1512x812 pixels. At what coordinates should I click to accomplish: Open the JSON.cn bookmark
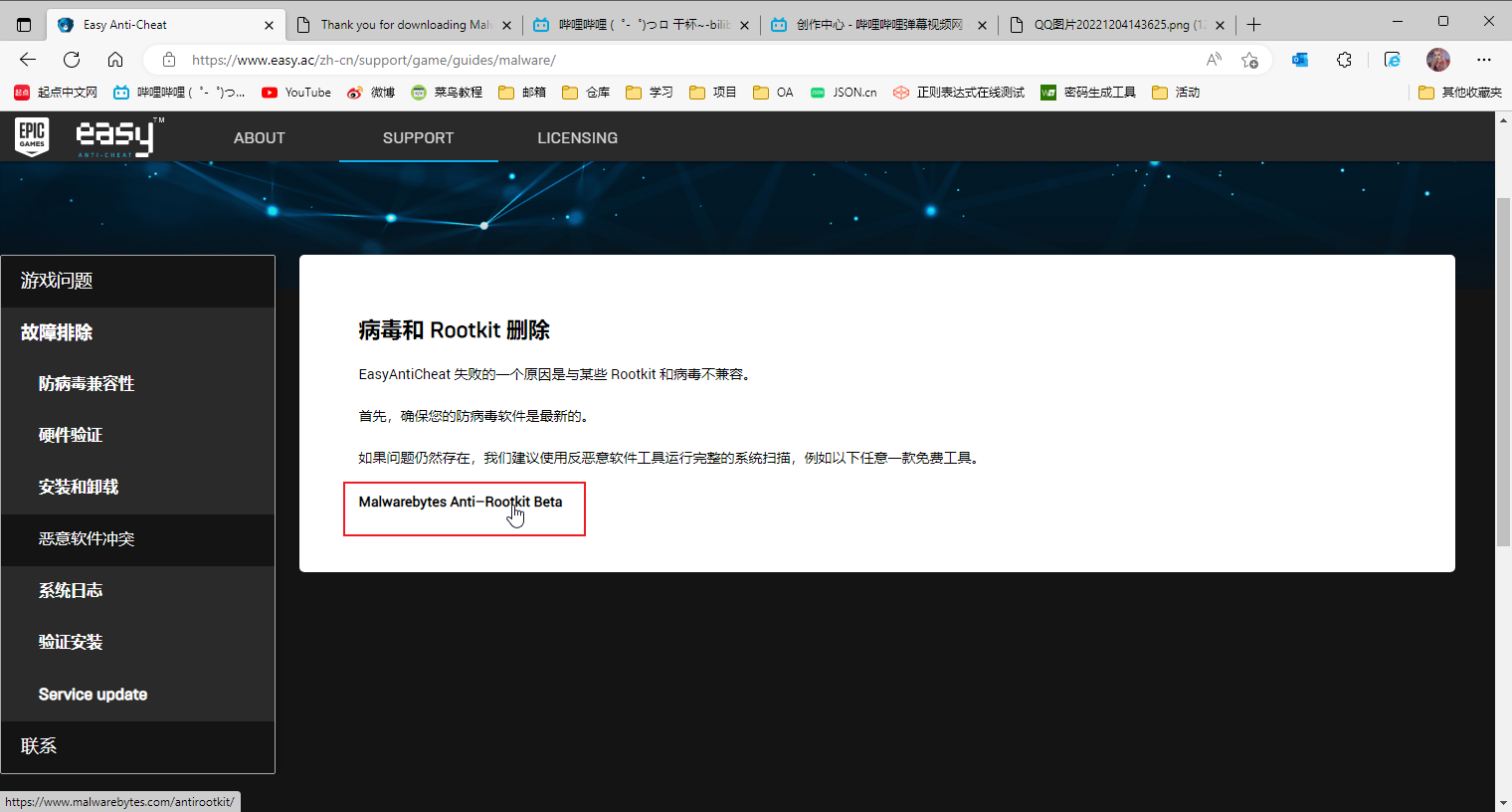[844, 93]
